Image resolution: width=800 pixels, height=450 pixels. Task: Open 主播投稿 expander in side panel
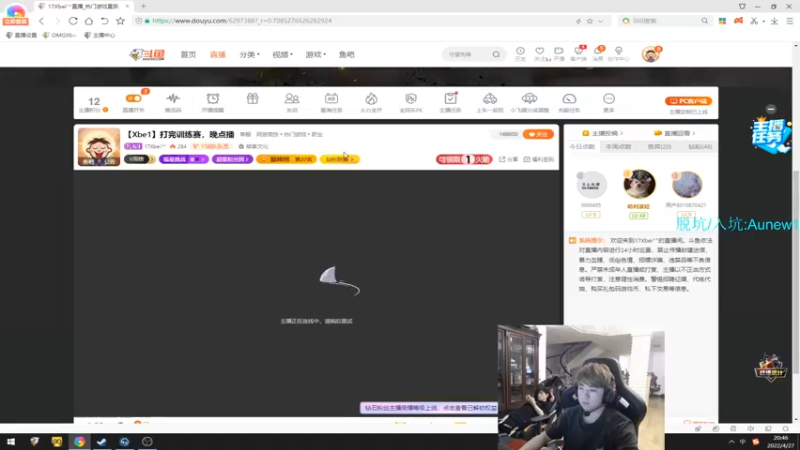pos(603,133)
